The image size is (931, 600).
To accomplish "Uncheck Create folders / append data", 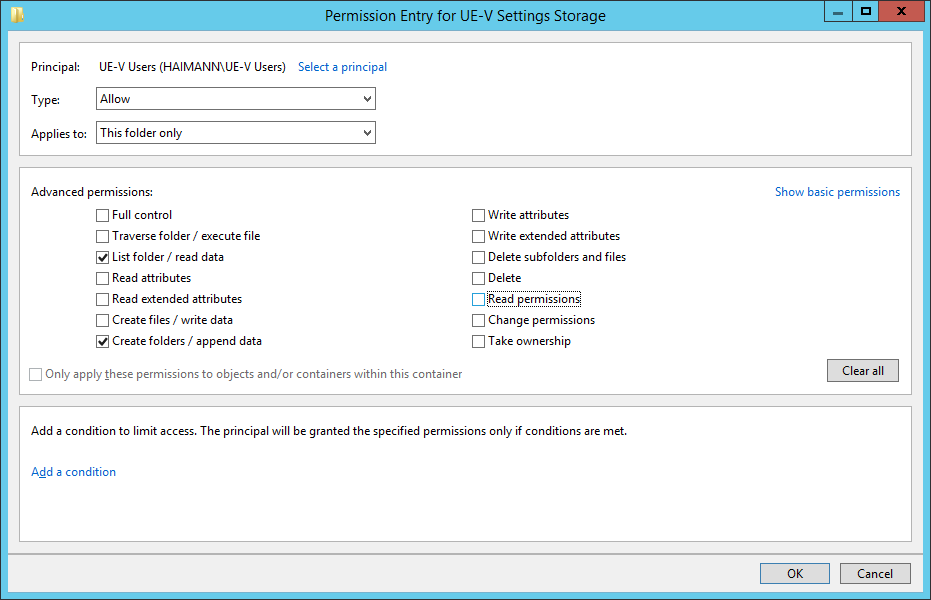I will coord(103,342).
